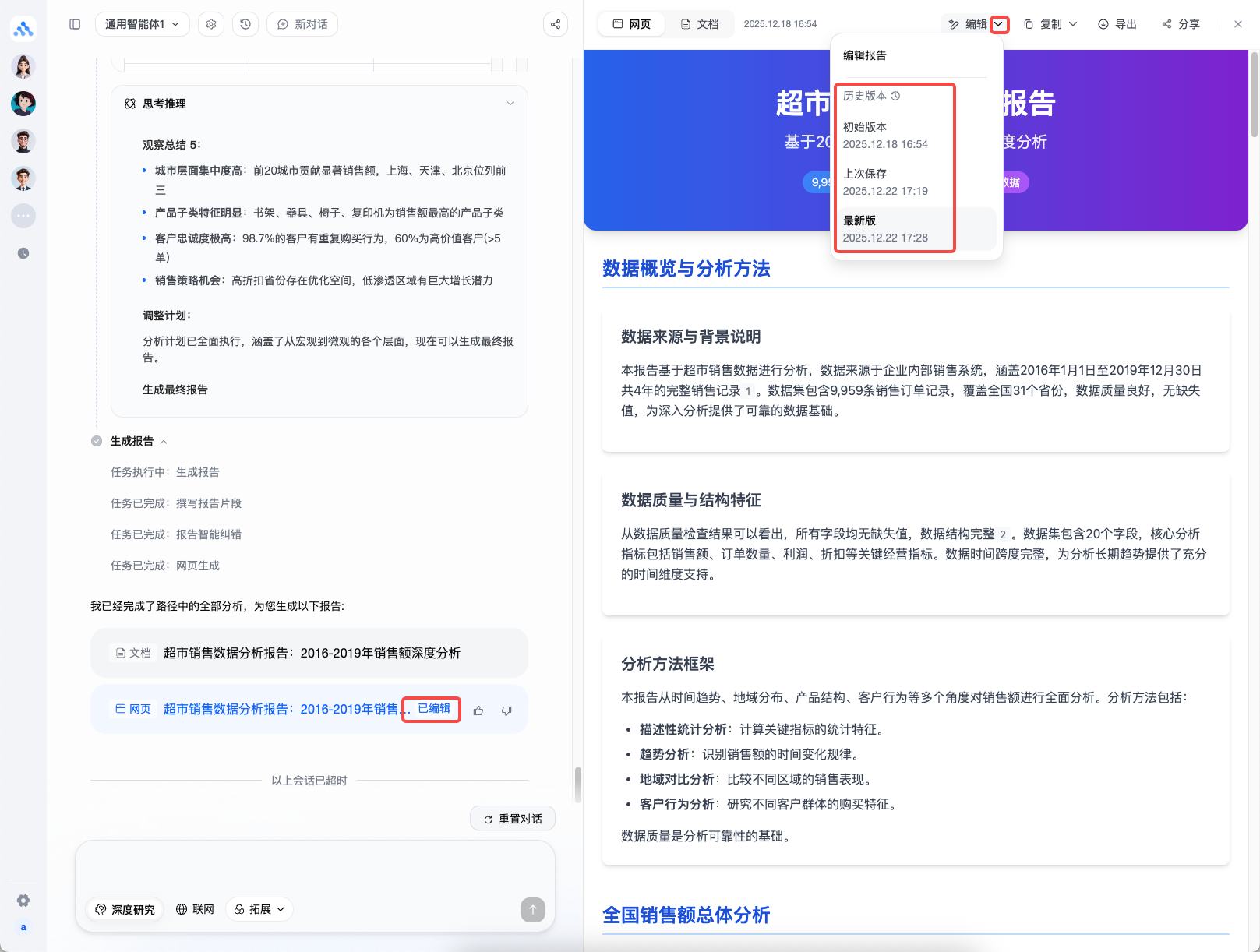Click the 数据概览与分析方法 heading
The height and width of the screenshot is (952, 1260).
tap(686, 269)
